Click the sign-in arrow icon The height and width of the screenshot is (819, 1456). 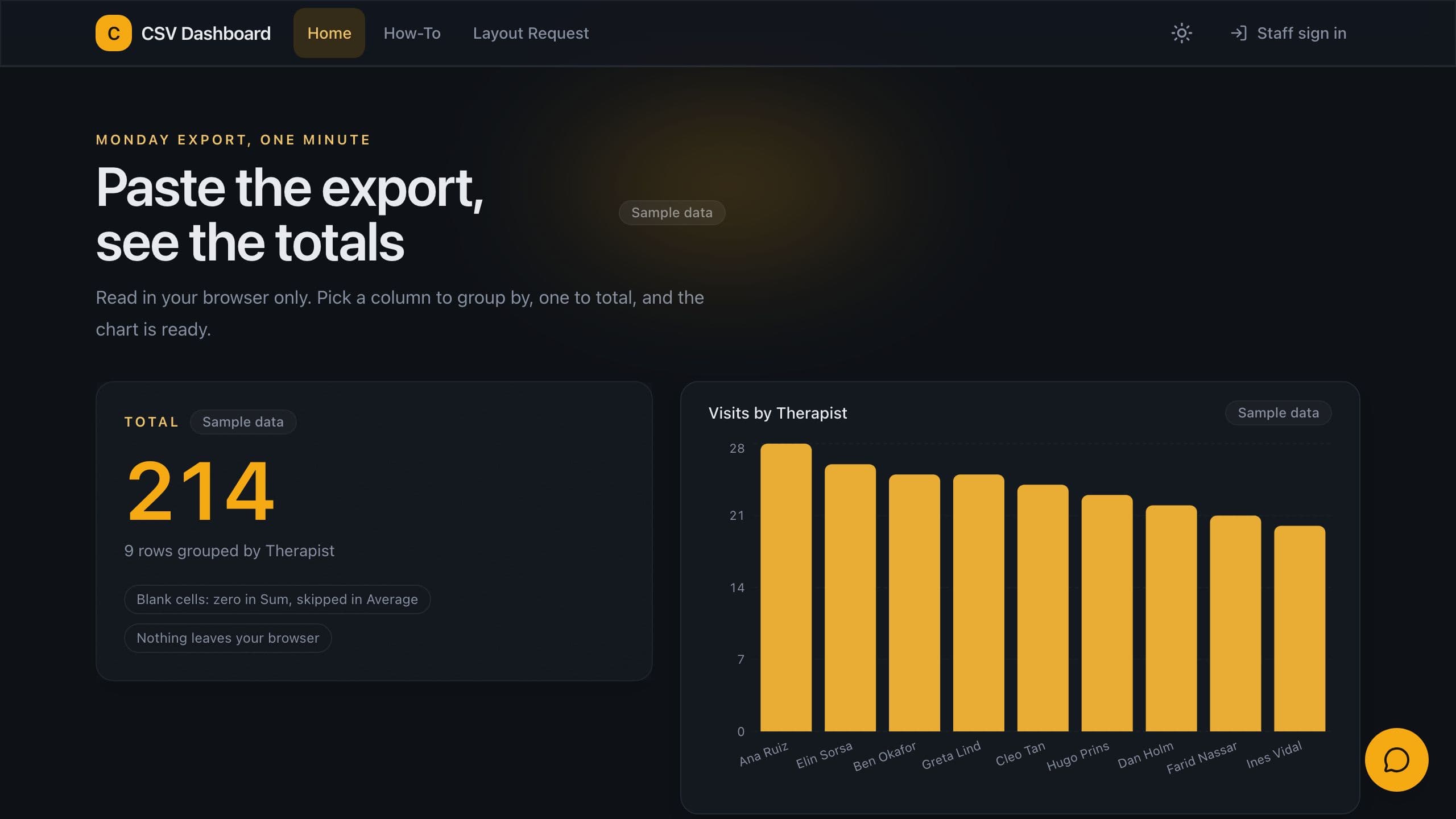[1239, 33]
